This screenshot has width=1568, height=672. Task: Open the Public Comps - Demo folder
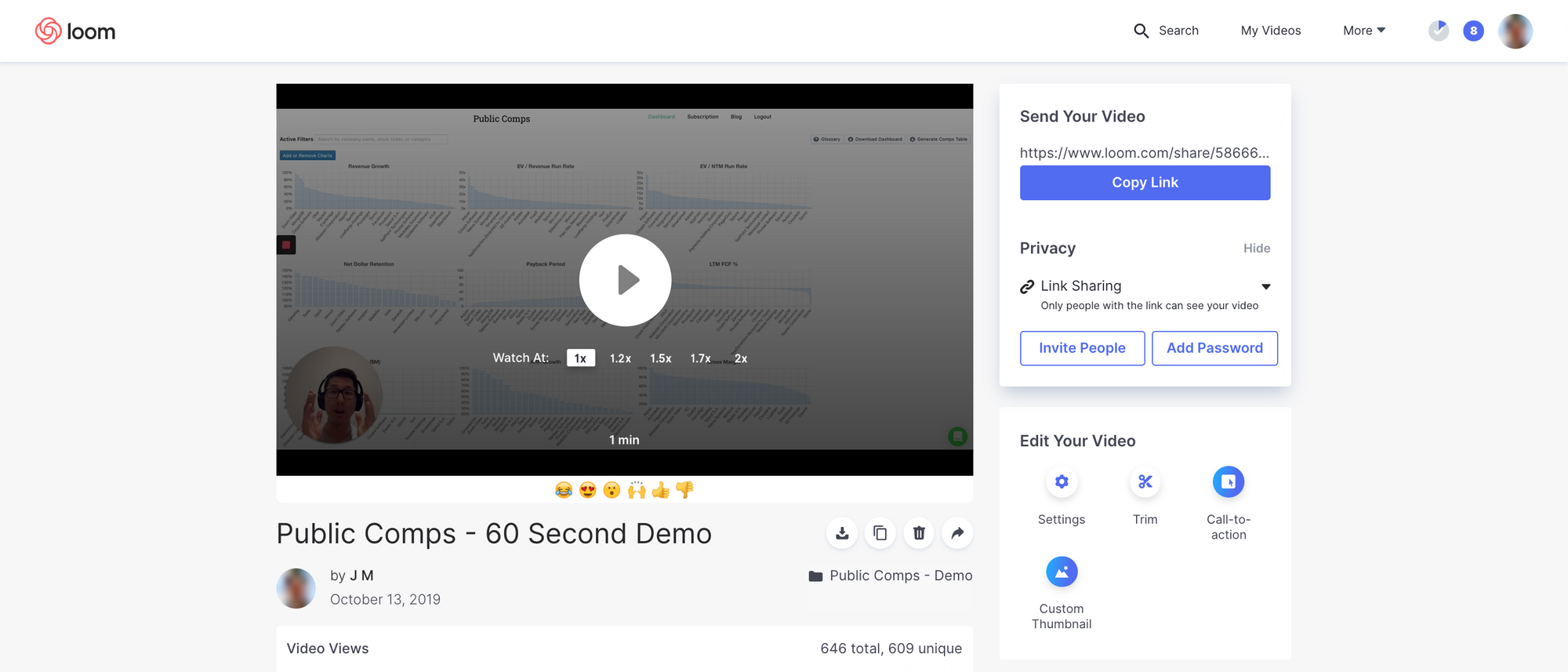tap(901, 576)
